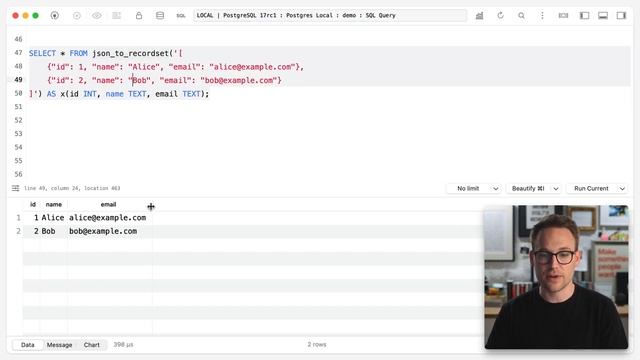Click the INT type keyword in editor
The image size is (640, 360).
click(90, 94)
